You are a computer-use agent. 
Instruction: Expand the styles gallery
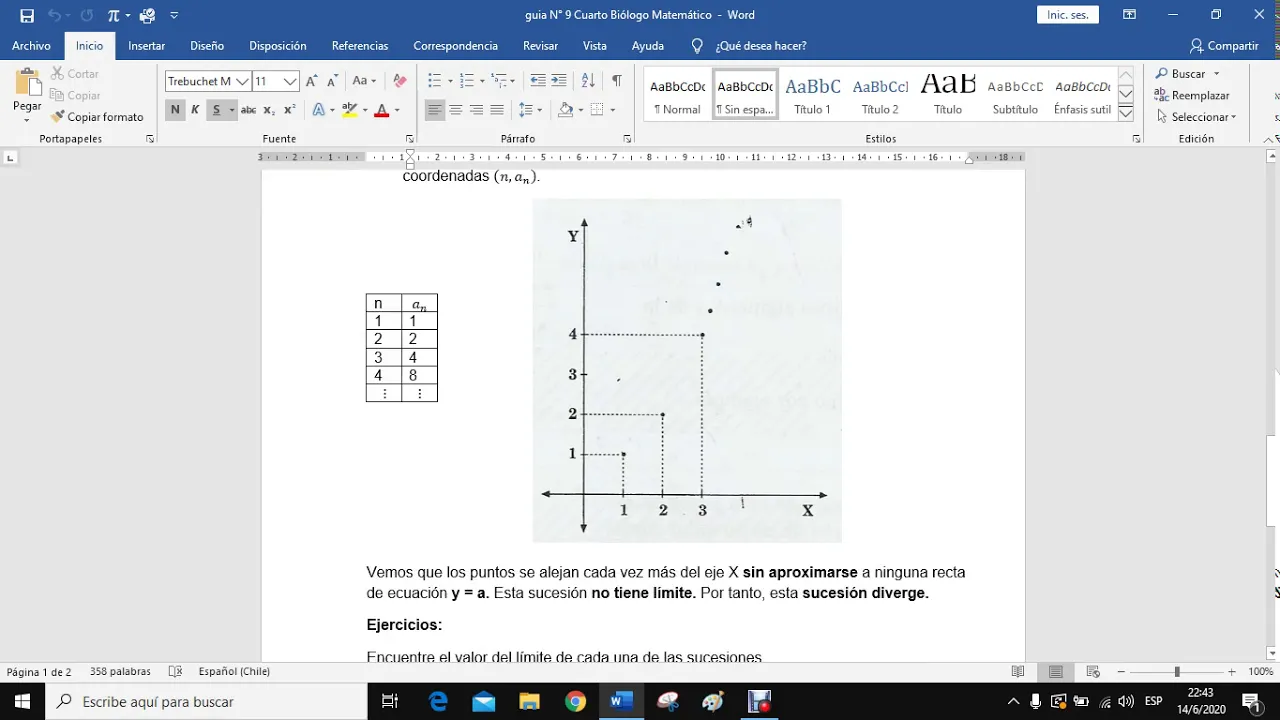1125,114
